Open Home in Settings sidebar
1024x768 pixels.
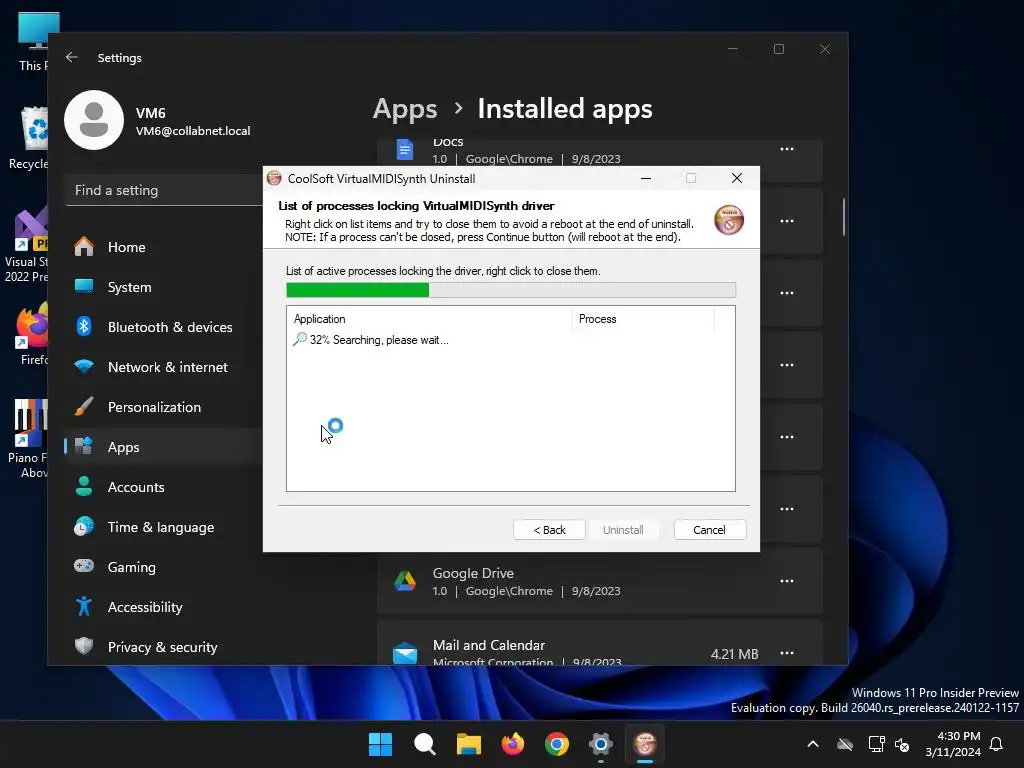click(x=163, y=247)
